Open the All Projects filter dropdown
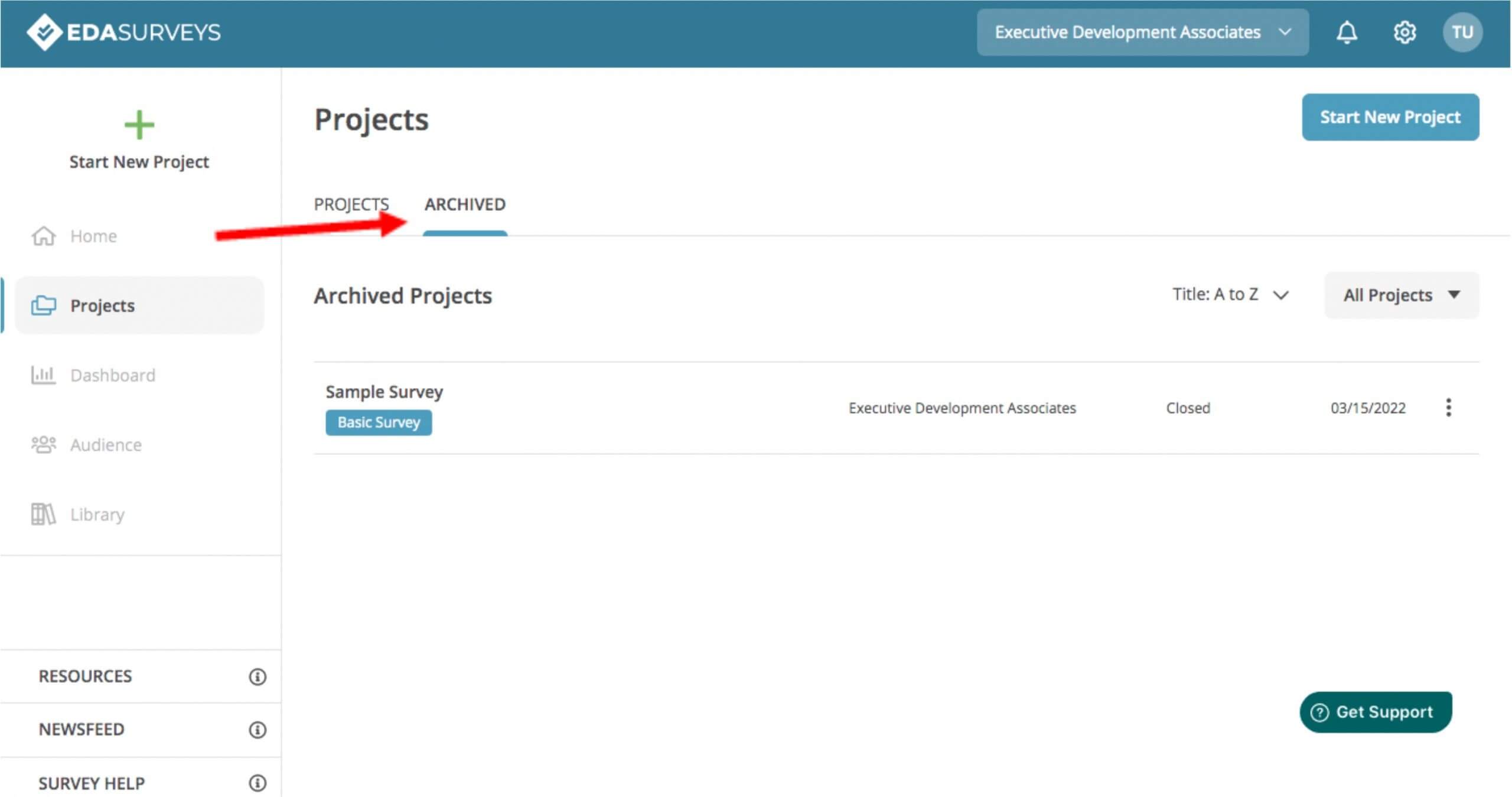Image resolution: width=1512 pixels, height=797 pixels. pos(1402,295)
